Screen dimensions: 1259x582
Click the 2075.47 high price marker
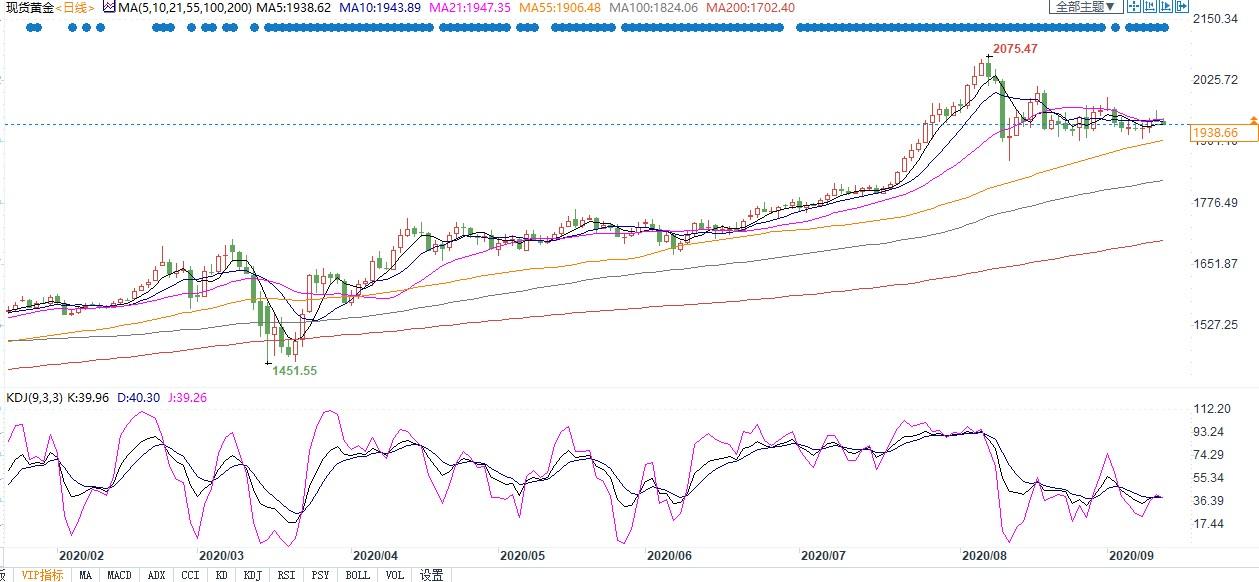tap(1017, 48)
